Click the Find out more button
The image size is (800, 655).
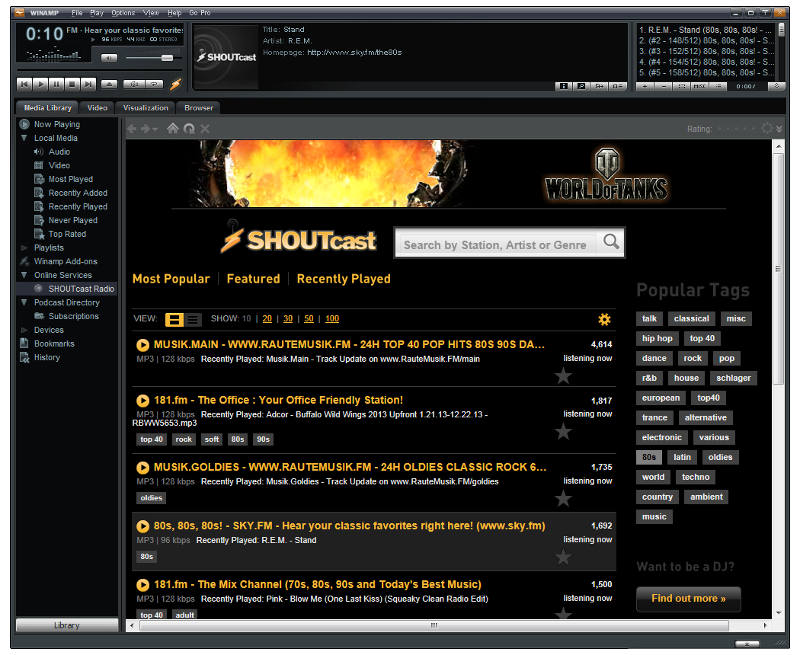click(688, 598)
